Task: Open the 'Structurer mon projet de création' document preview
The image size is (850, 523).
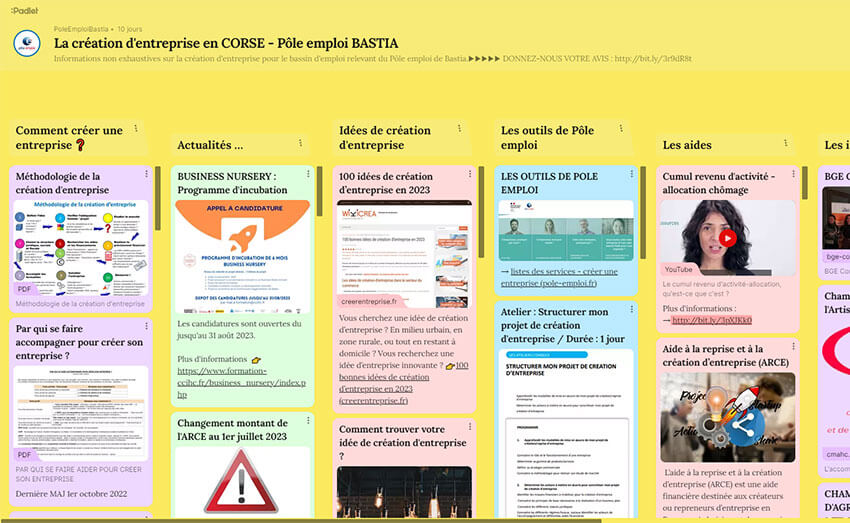Action: (x=566, y=433)
